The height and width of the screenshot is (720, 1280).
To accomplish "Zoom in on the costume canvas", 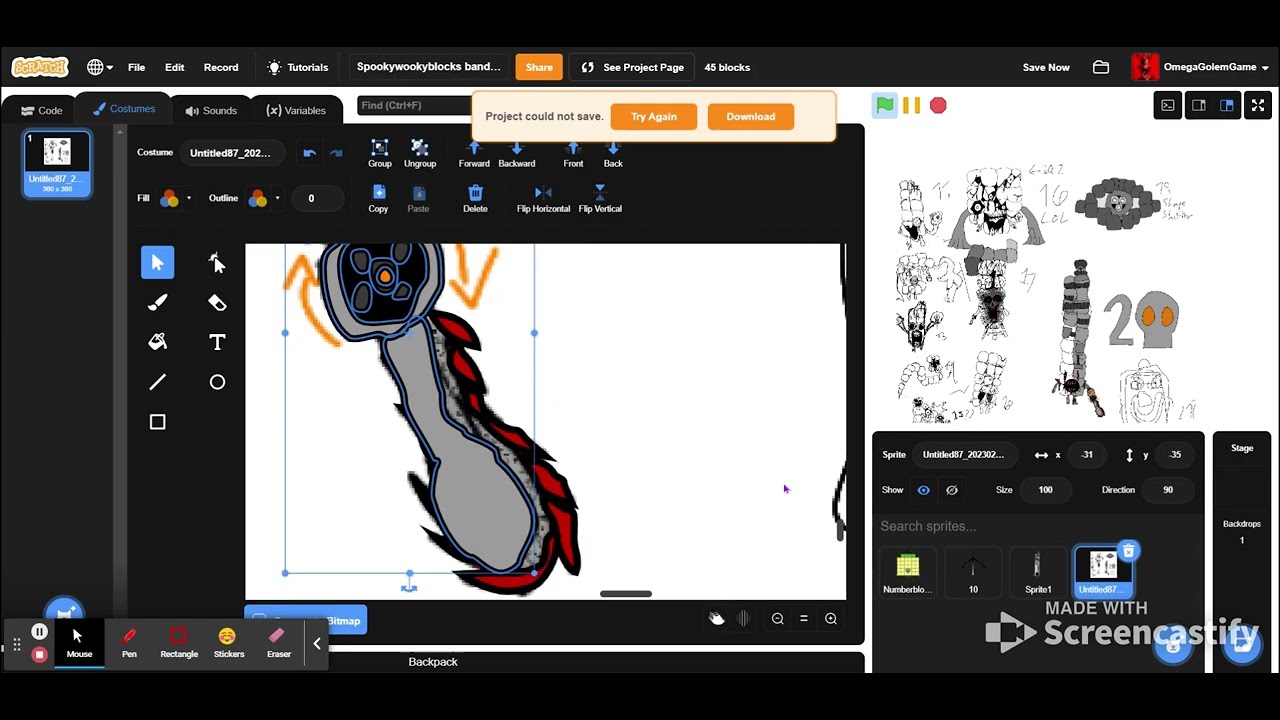I will [831, 619].
